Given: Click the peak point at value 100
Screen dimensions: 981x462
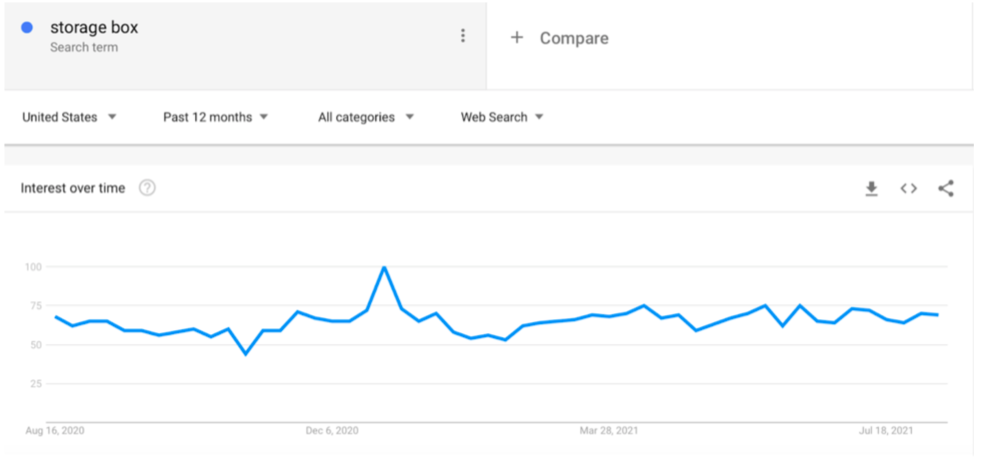Looking at the screenshot, I should [x=384, y=267].
